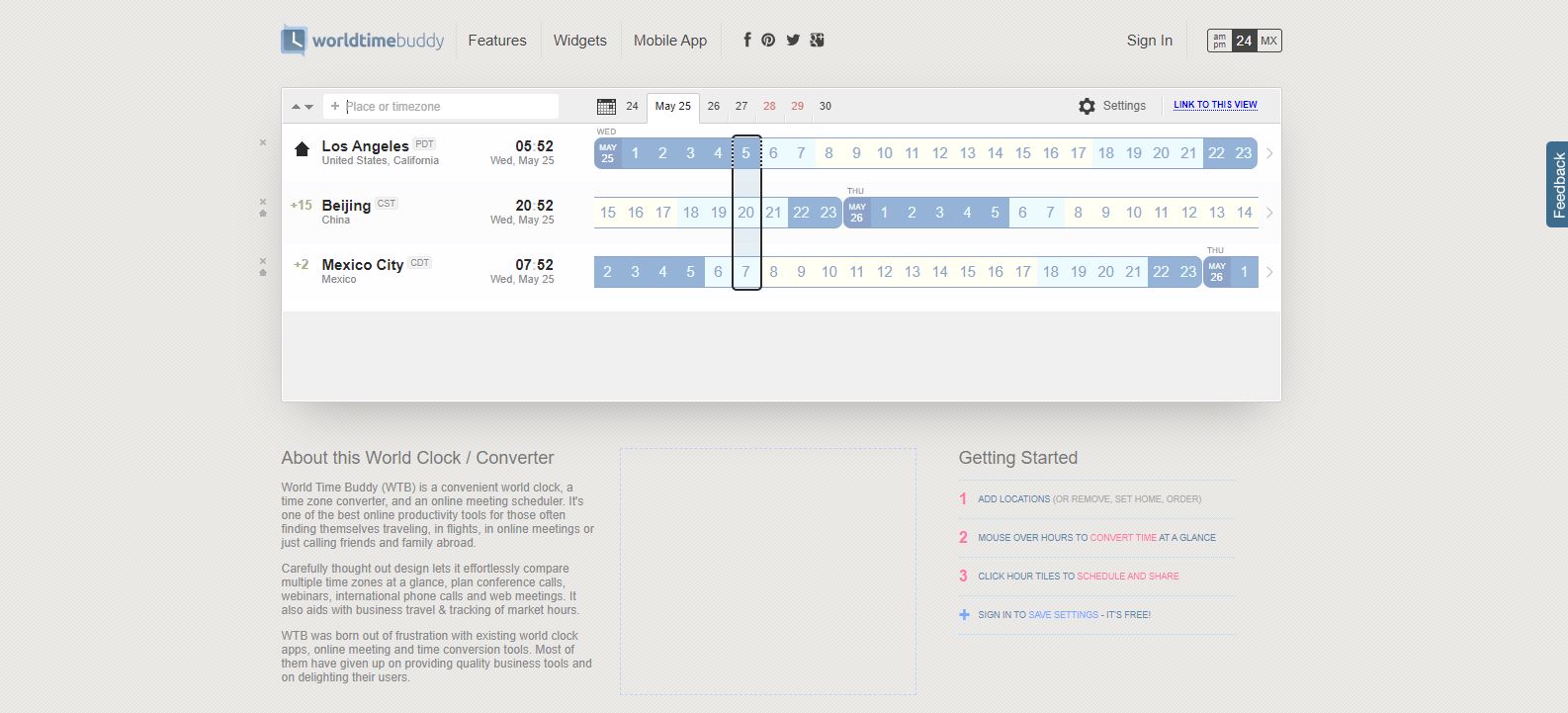Select date tab 27
Viewport: 1568px width, 713px height.
[741, 106]
